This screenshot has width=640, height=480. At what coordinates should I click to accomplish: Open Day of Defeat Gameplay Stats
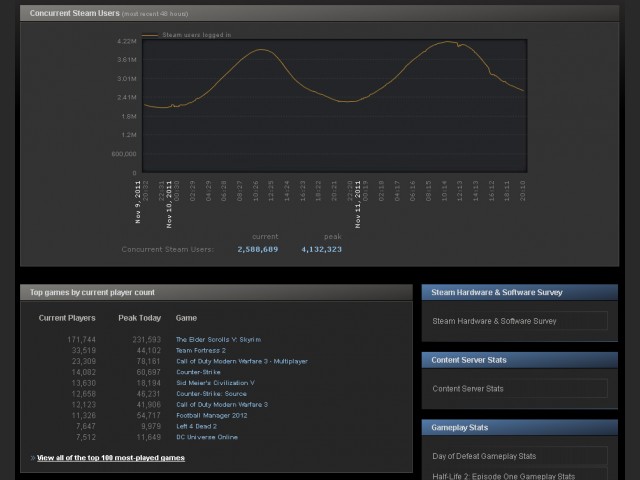[520, 456]
